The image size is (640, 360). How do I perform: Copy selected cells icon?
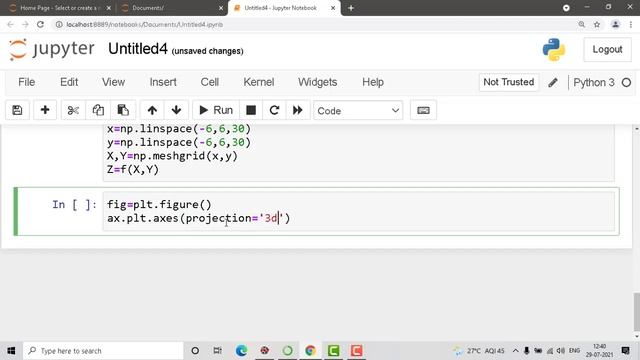[x=98, y=110]
